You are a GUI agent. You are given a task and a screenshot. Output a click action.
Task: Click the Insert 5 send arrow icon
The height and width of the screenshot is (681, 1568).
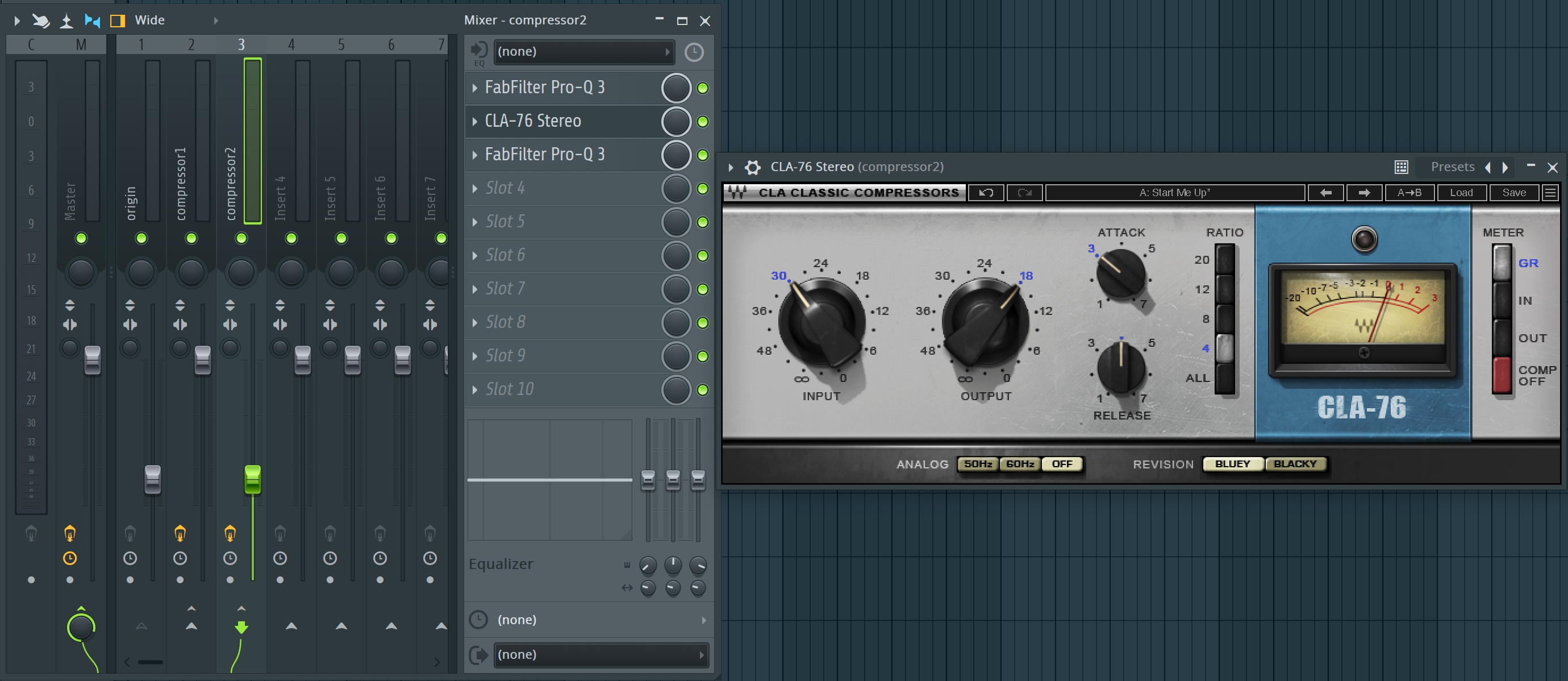pos(341,625)
